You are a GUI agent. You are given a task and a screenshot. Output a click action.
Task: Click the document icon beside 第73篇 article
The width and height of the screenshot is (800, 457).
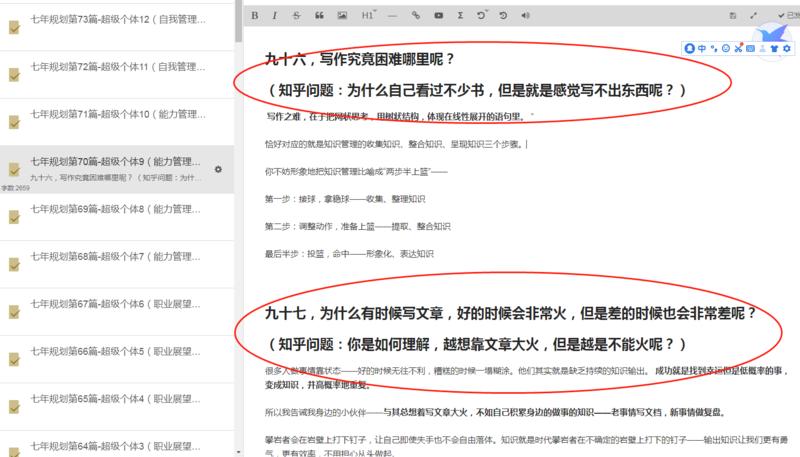point(14,27)
